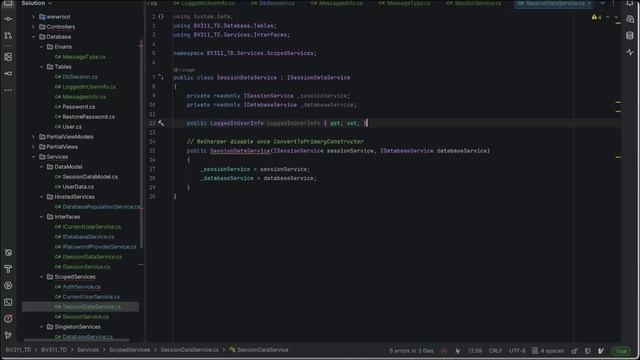This screenshot has width=640, height=360.
Task: Switch to the MessageInfo.cs tab
Action: [336, 3]
